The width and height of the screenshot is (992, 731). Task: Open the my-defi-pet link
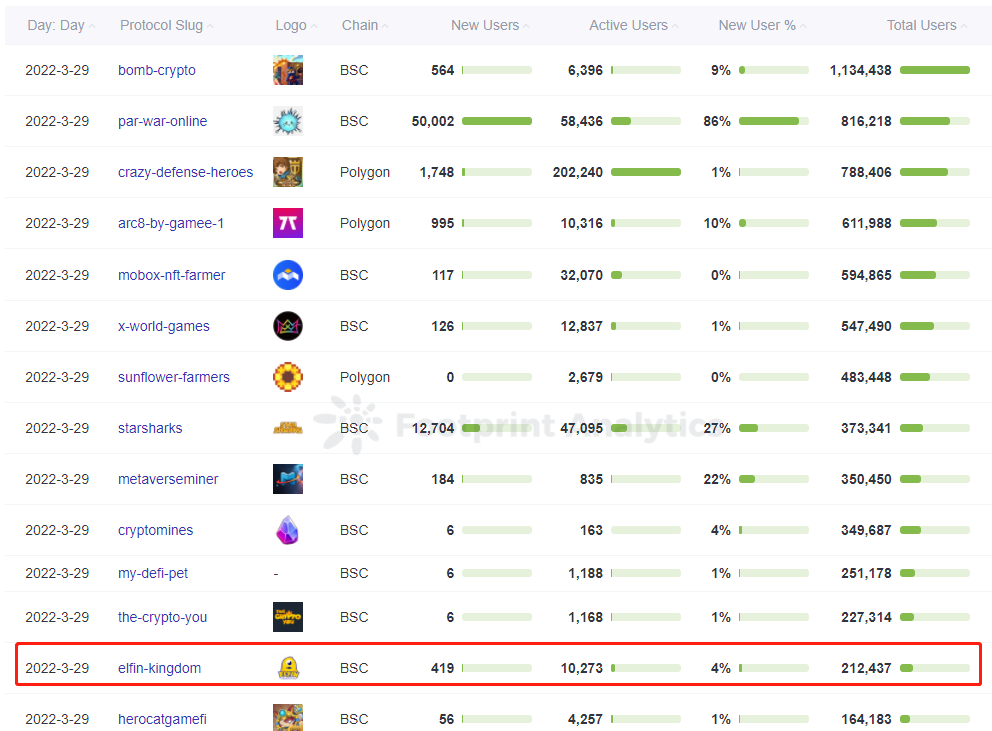pos(153,573)
